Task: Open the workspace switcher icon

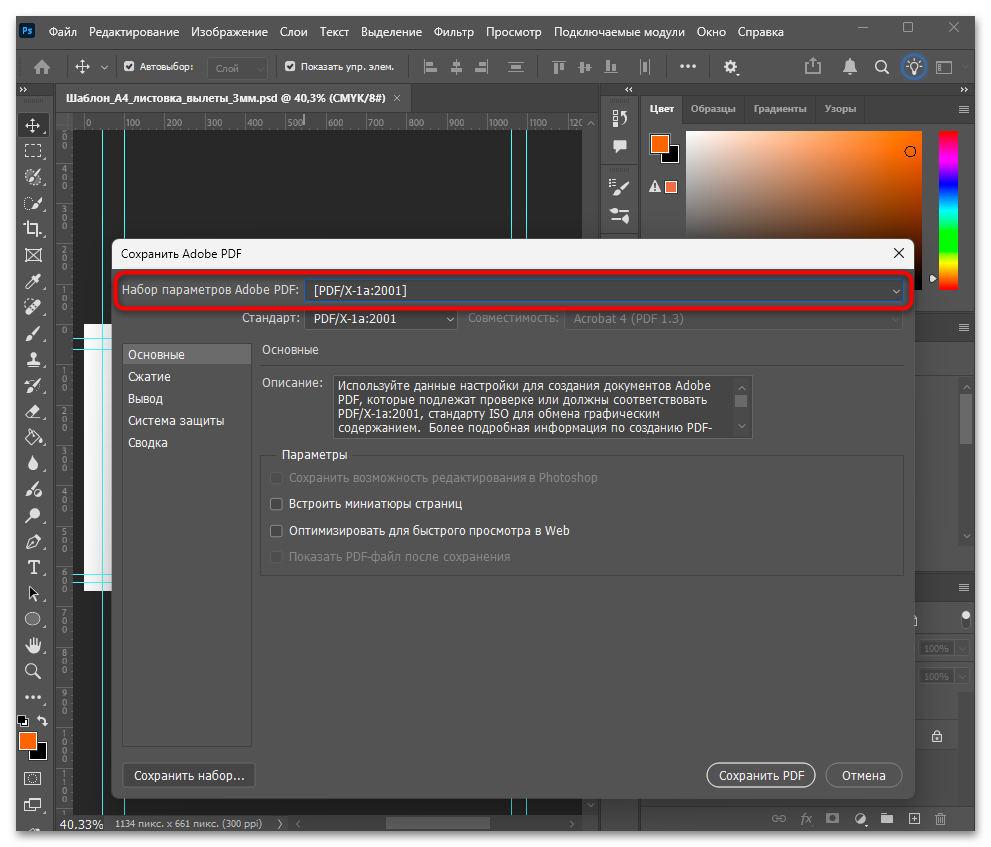Action: tap(944, 67)
